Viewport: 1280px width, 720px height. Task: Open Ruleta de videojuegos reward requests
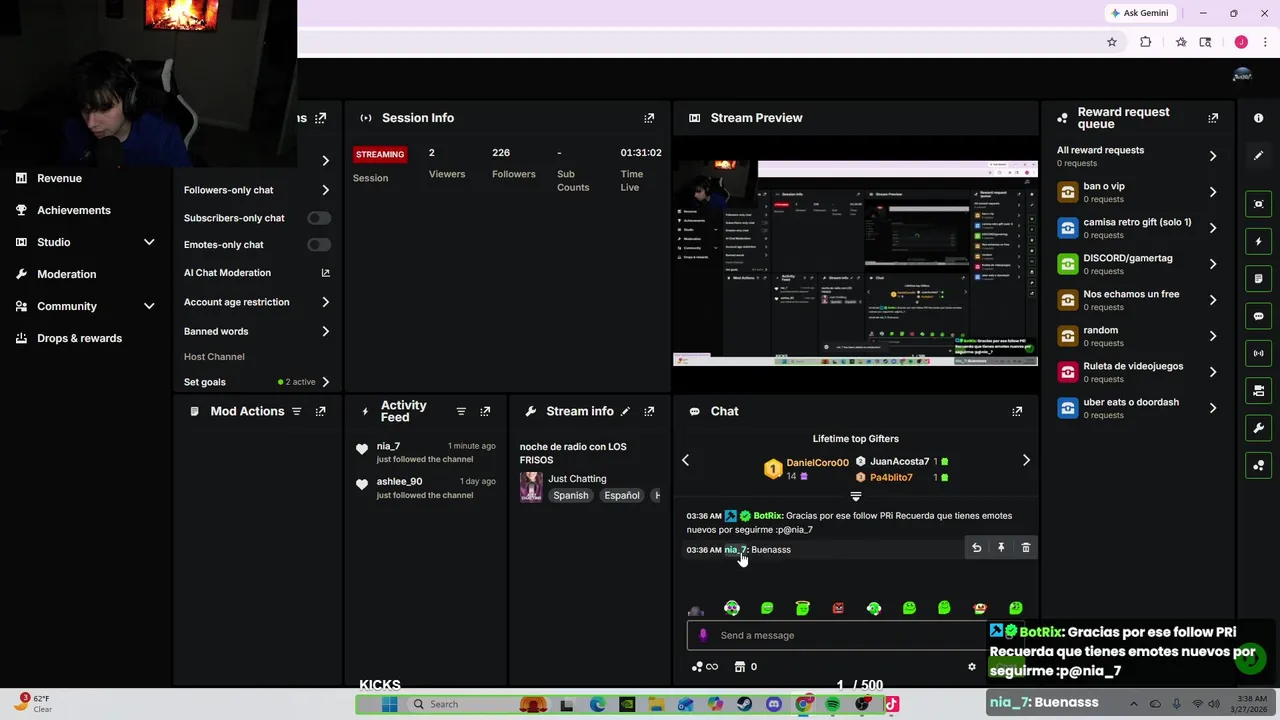(x=1138, y=371)
